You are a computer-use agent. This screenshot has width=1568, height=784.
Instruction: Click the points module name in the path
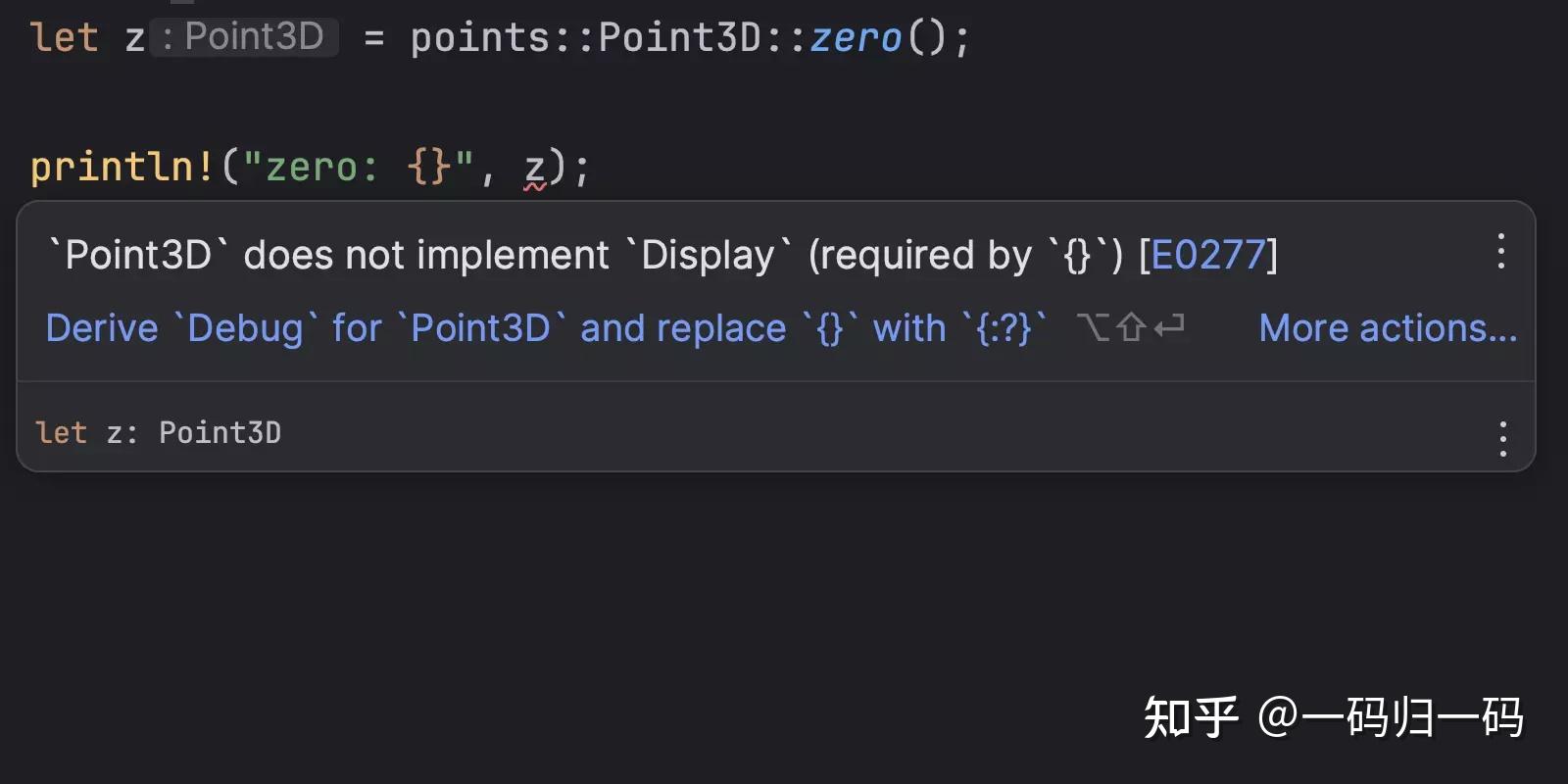coord(480,38)
